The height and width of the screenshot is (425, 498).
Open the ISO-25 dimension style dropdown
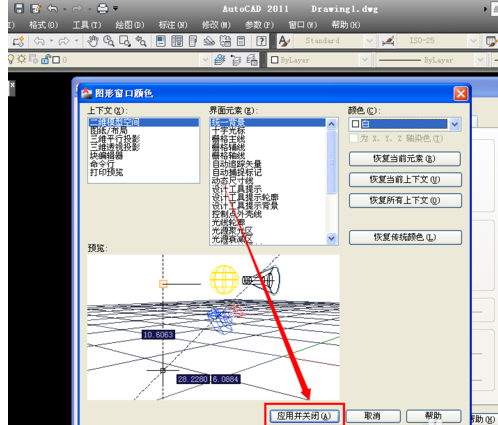point(473,41)
